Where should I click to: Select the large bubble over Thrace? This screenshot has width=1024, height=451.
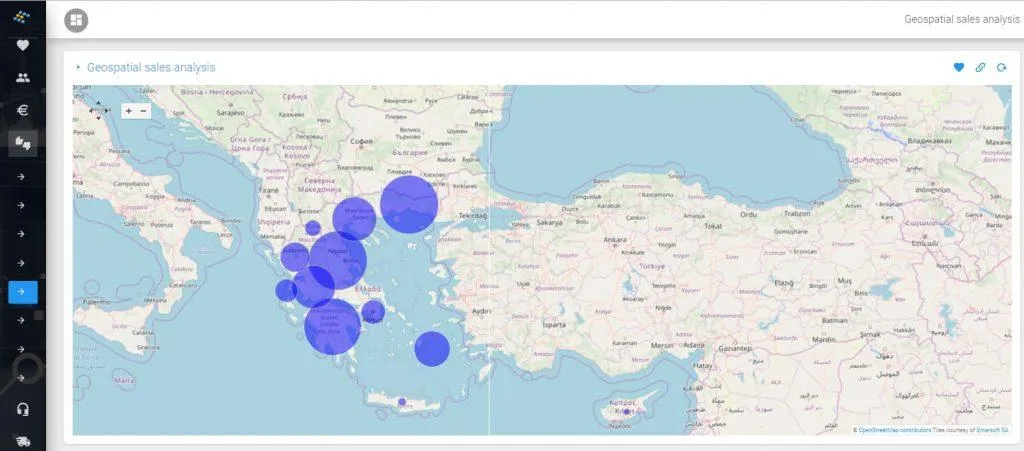409,204
